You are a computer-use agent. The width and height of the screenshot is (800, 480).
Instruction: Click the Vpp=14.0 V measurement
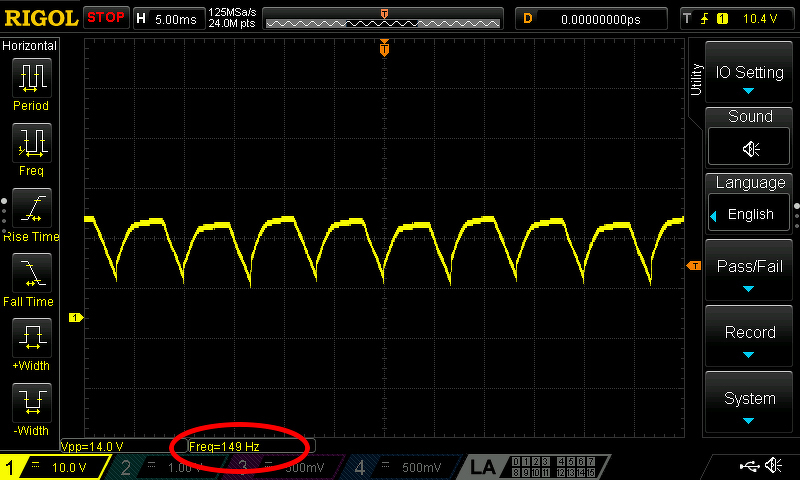92,446
